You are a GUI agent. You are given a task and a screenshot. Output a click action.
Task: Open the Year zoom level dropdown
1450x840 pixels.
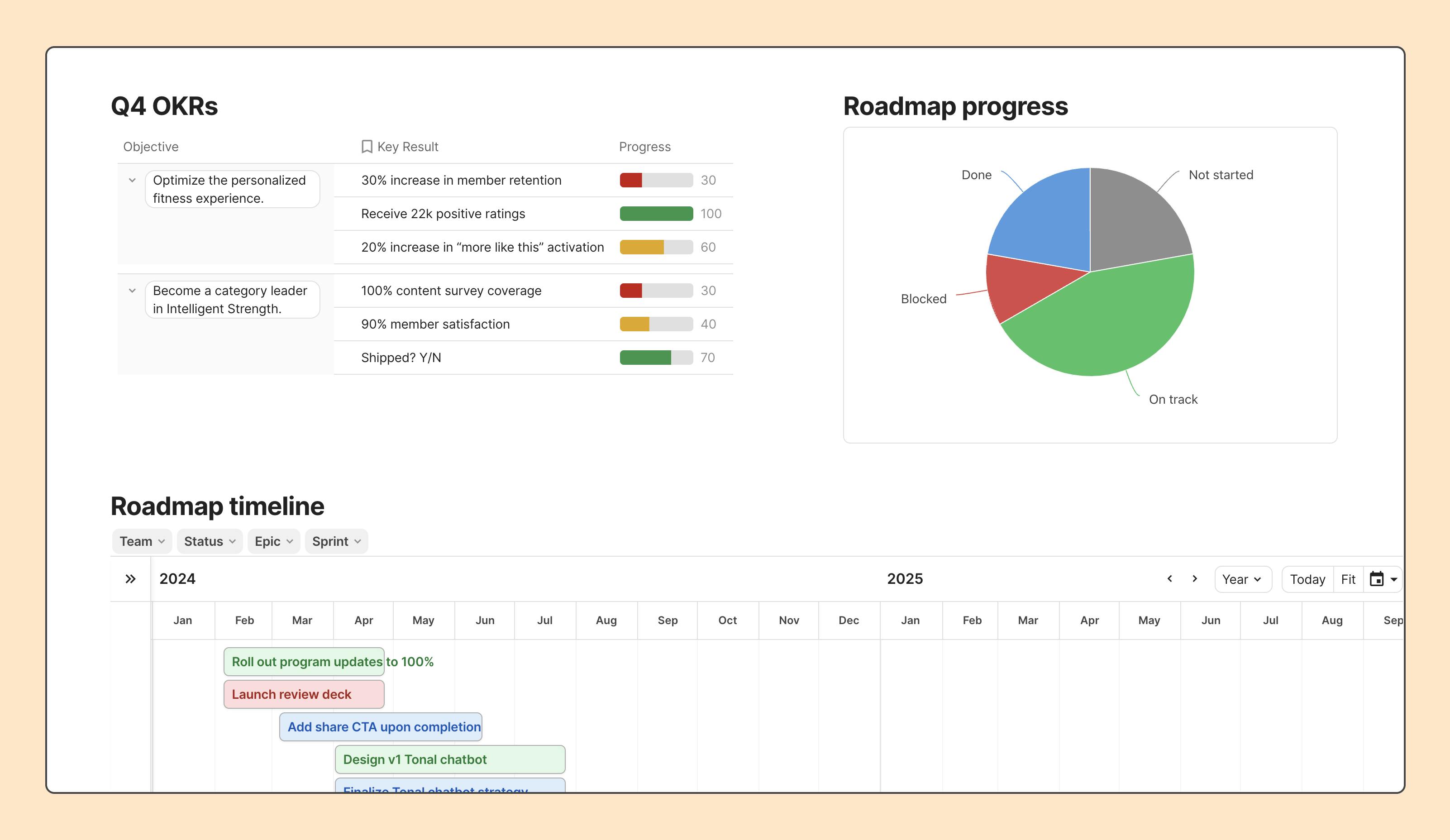click(1243, 579)
